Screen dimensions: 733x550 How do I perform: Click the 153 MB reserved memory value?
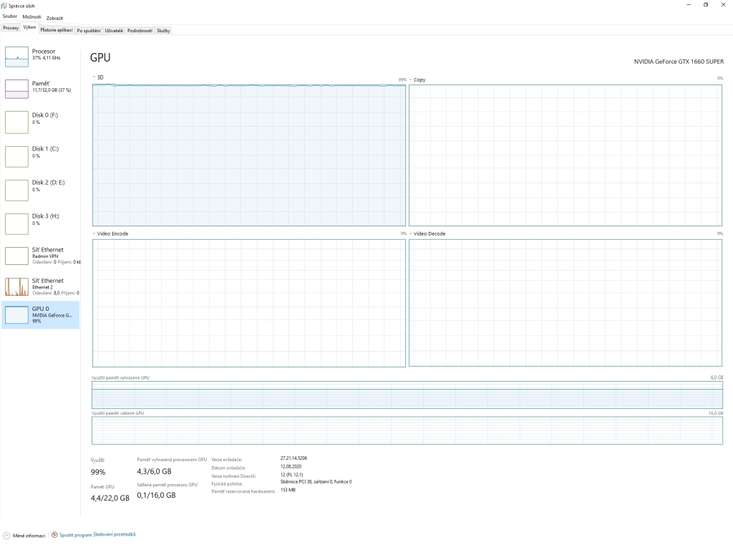[x=288, y=490]
